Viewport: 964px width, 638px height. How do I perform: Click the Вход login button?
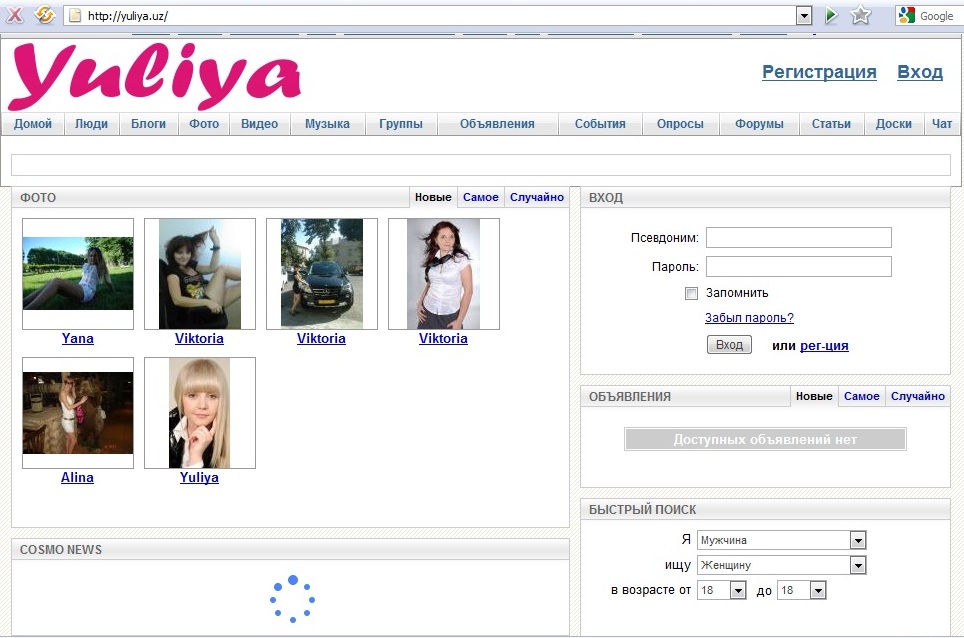[x=729, y=345]
